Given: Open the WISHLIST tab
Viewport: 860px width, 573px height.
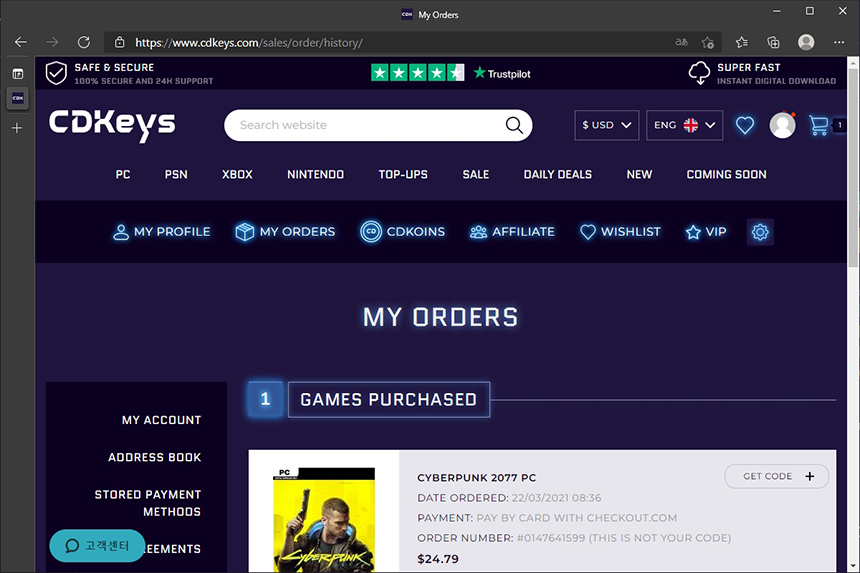Looking at the screenshot, I should point(620,232).
